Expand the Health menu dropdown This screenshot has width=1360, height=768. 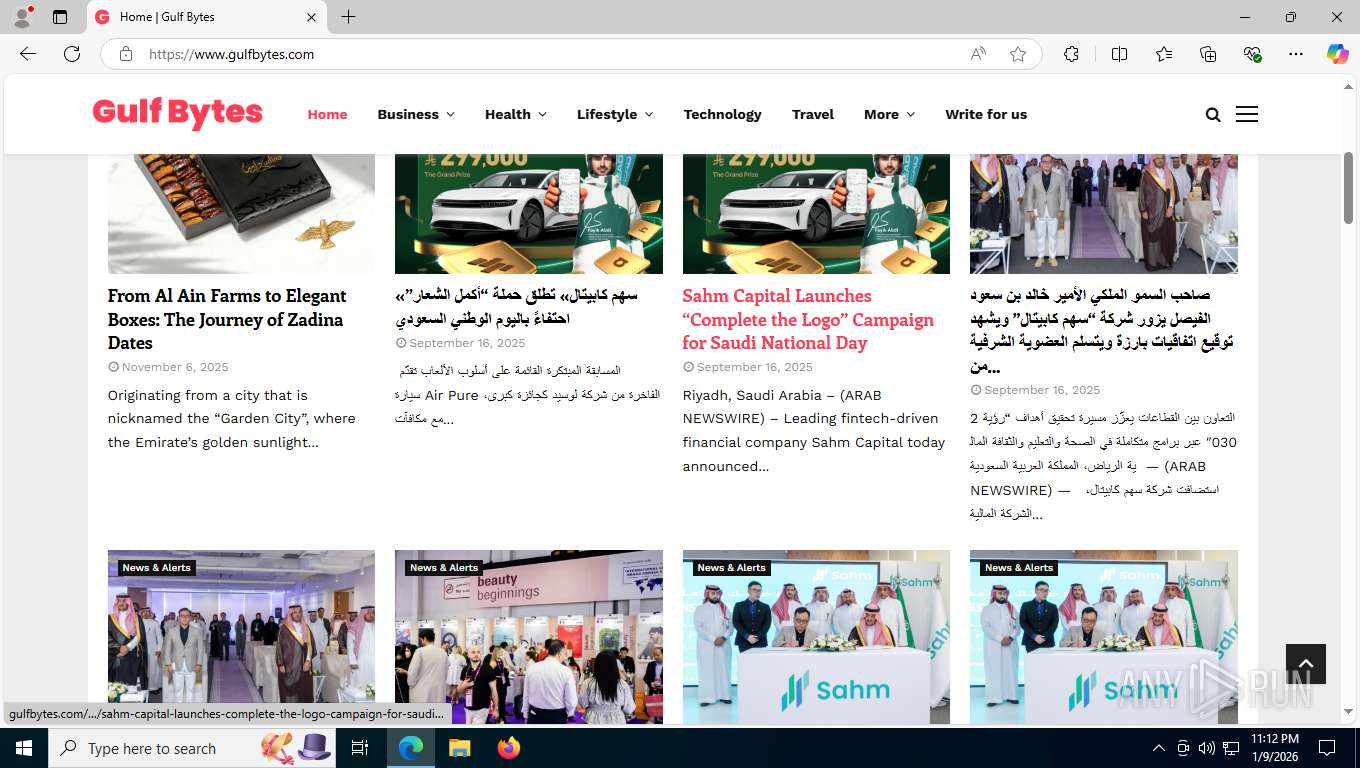pyautogui.click(x=516, y=114)
